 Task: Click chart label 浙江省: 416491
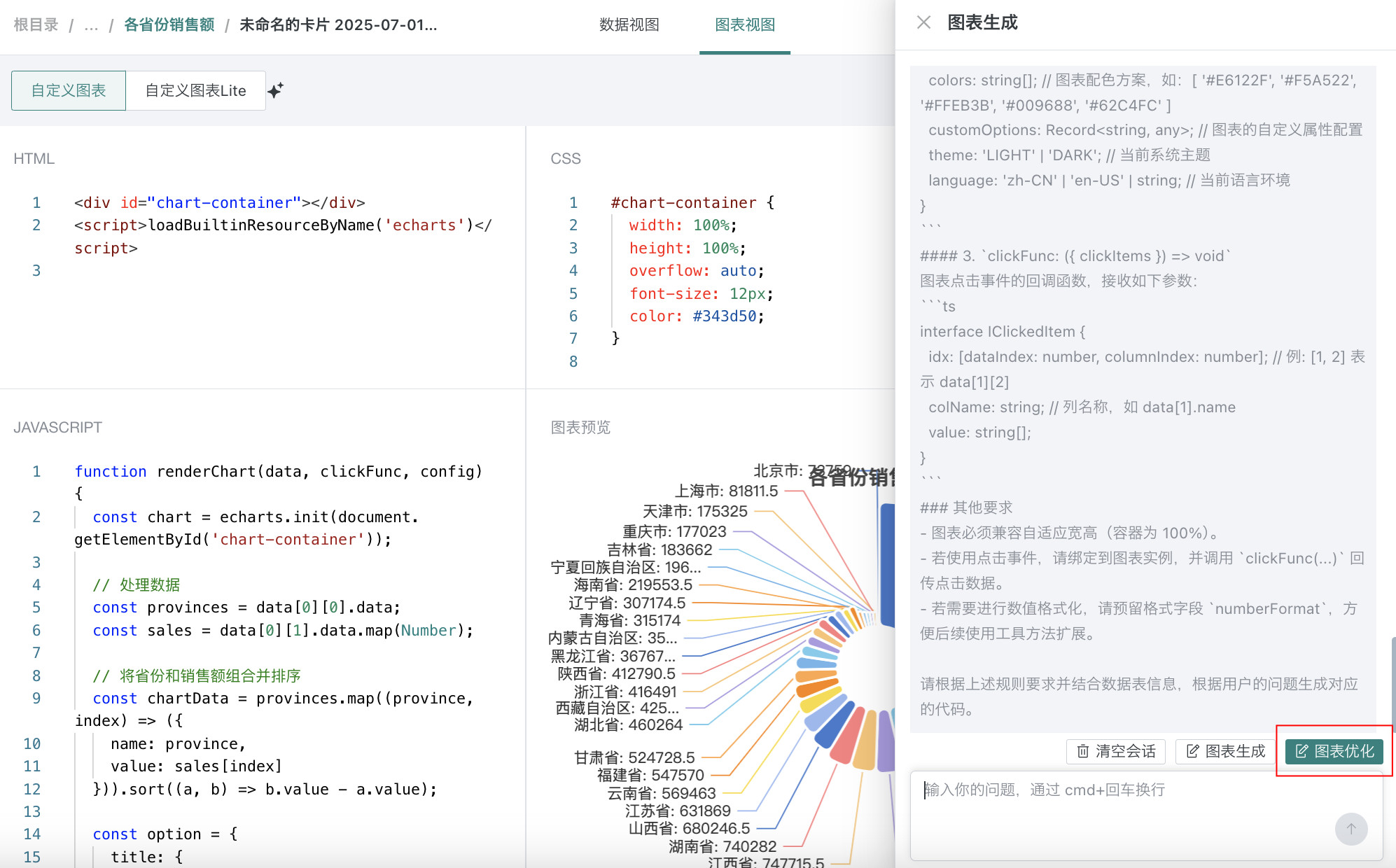[625, 692]
